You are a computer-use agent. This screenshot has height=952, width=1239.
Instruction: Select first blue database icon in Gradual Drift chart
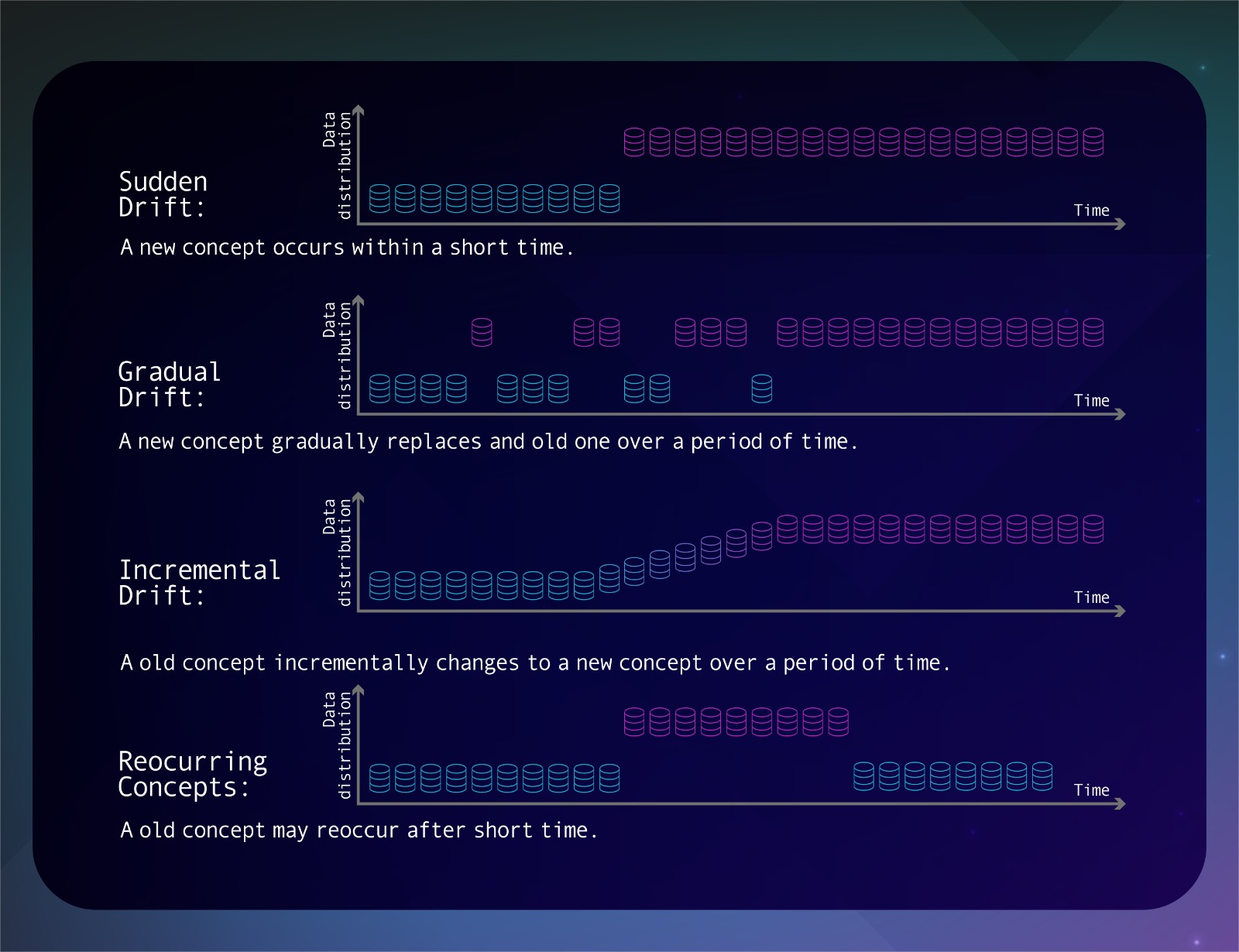pyautogui.click(x=379, y=389)
